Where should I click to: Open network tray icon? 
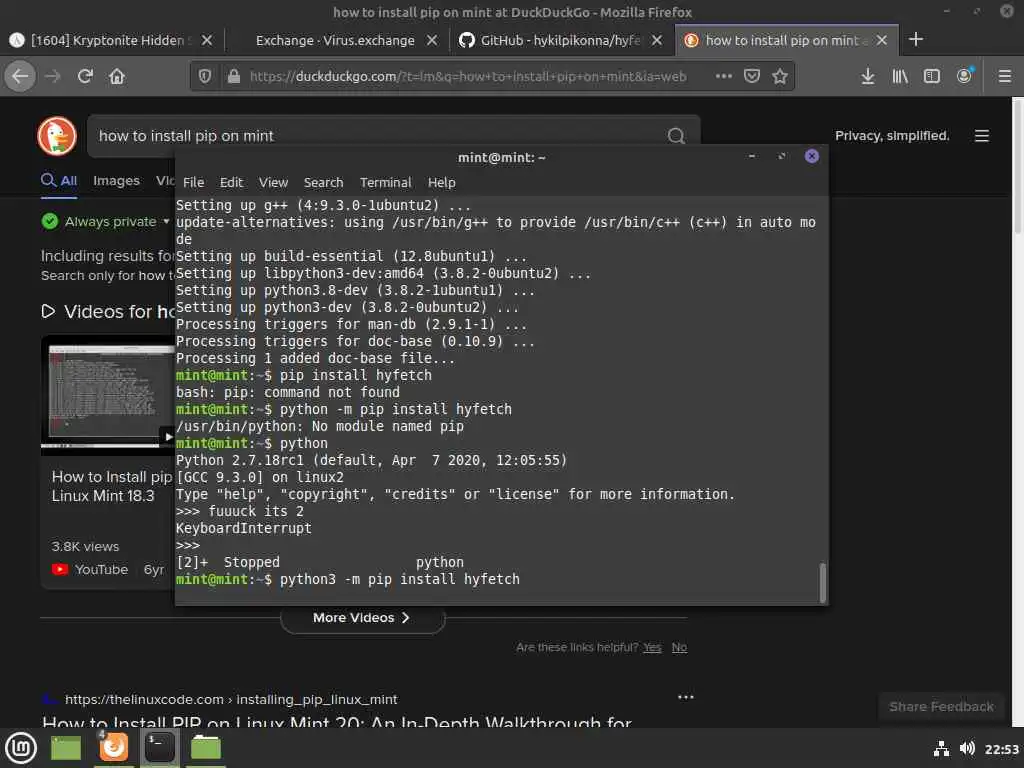(941, 748)
